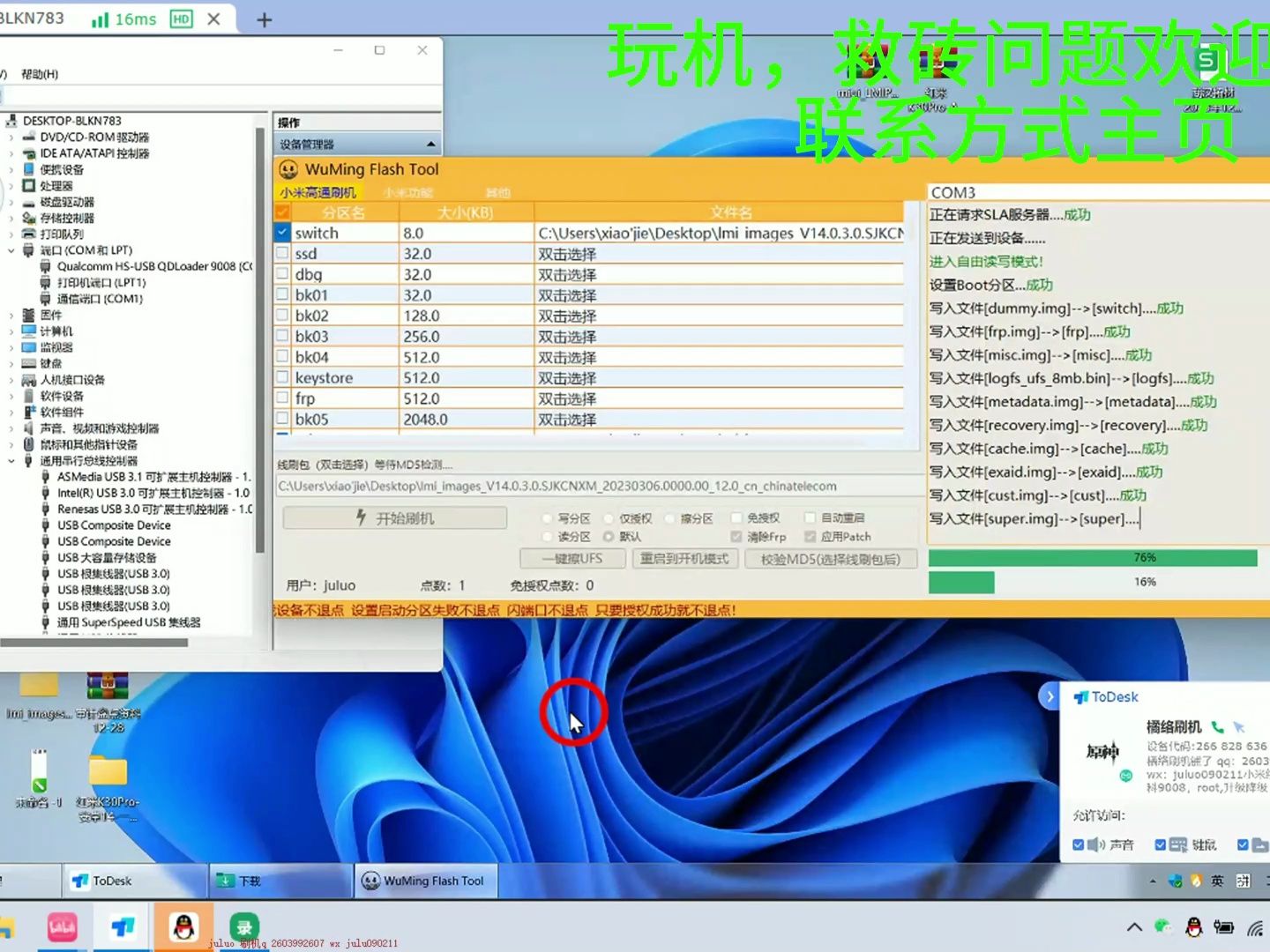Click the 16% file progress bar
The height and width of the screenshot is (952, 1270).
[x=1099, y=582]
